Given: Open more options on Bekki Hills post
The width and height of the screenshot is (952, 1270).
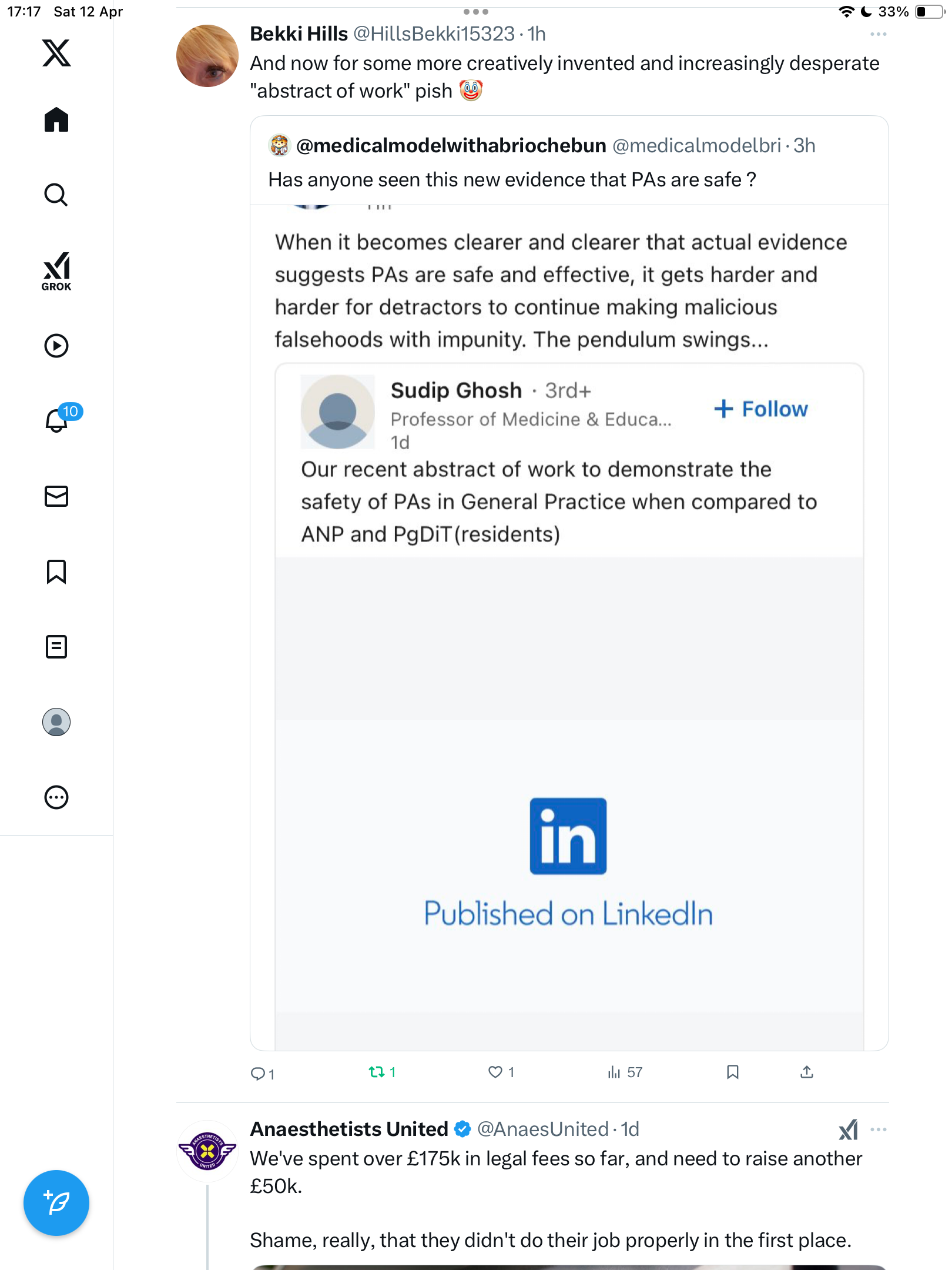Looking at the screenshot, I should (878, 34).
